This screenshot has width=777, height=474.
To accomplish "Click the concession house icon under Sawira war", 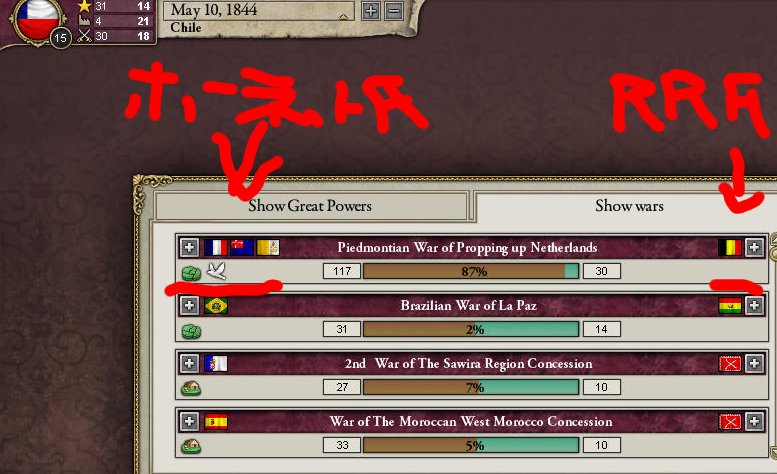I will [191, 389].
